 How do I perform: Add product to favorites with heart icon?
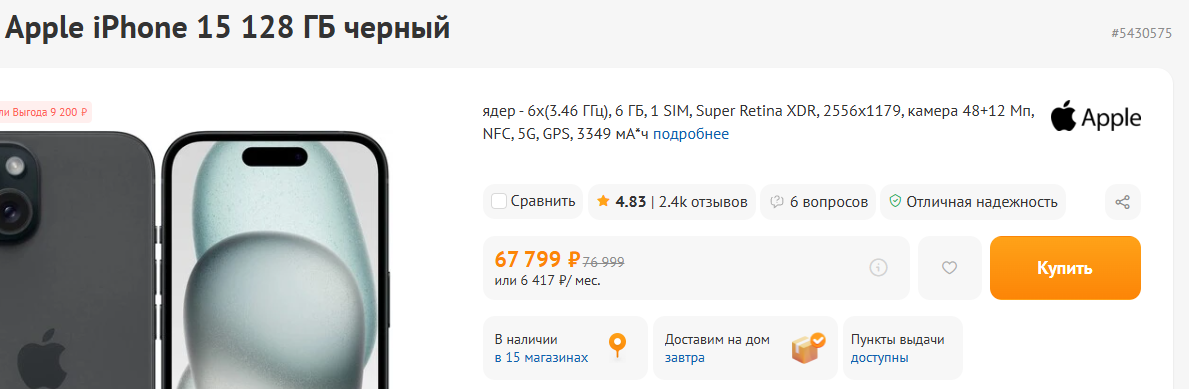(949, 268)
